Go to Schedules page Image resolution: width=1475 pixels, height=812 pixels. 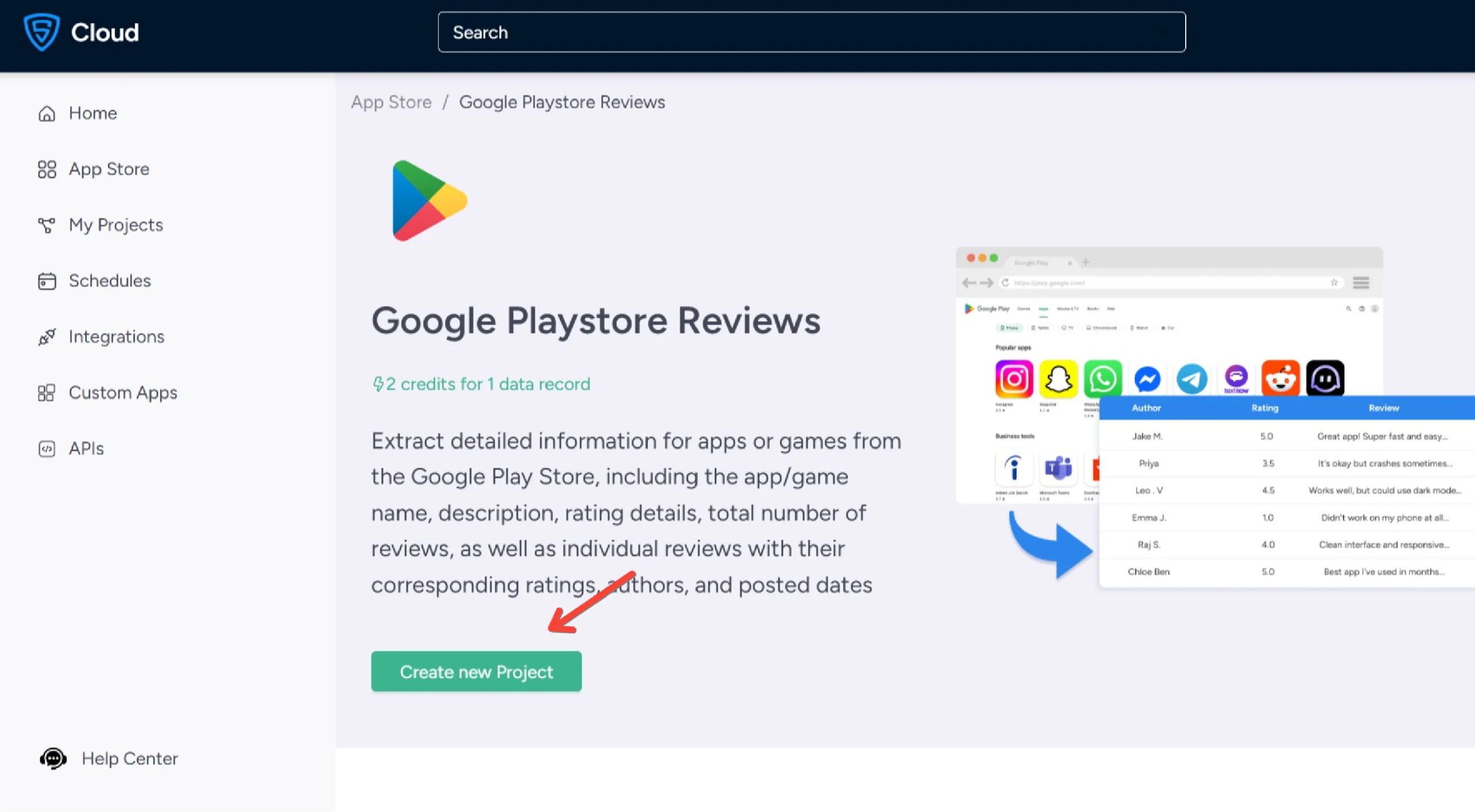[109, 281]
